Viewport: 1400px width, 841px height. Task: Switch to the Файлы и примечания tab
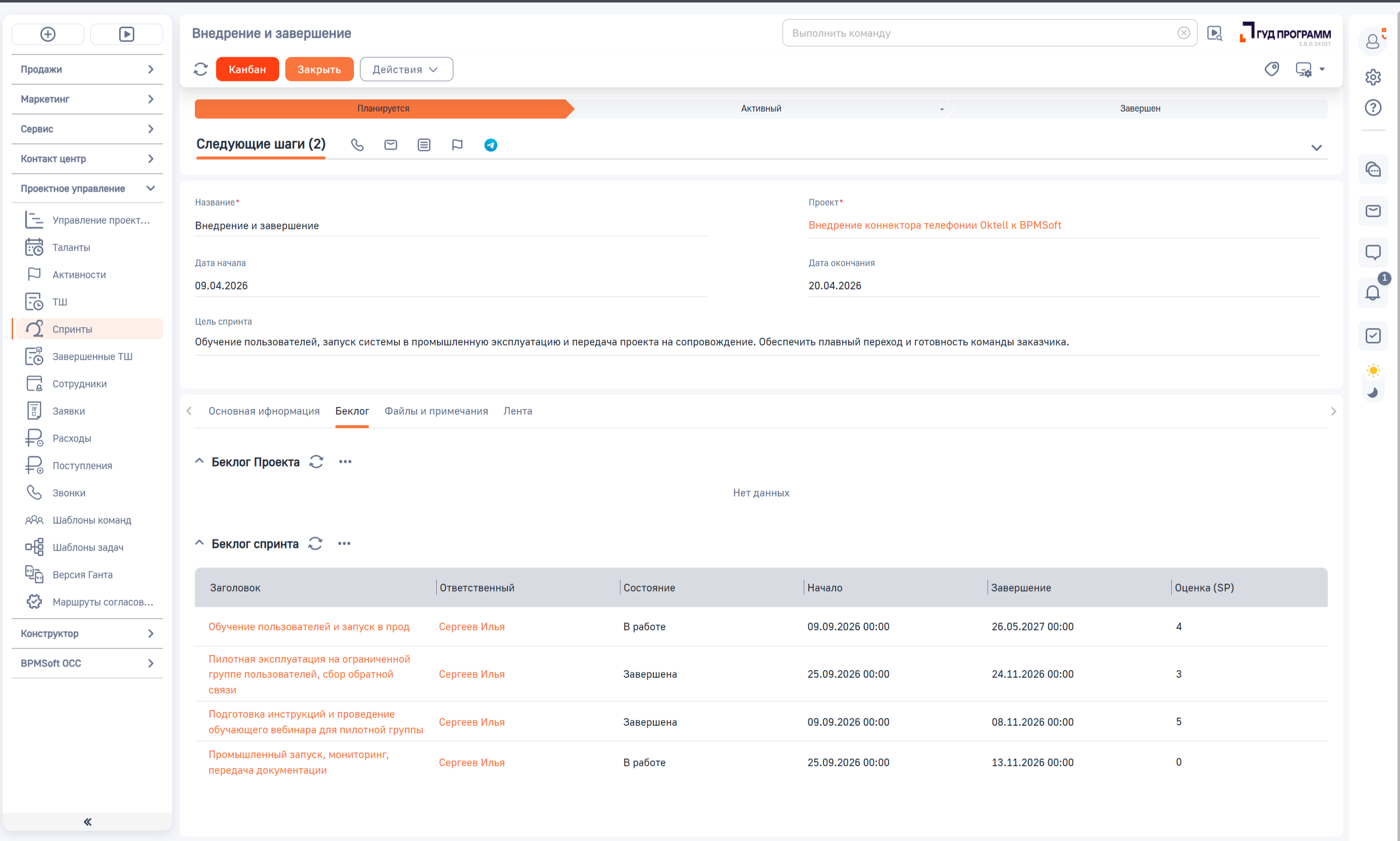[x=436, y=411]
